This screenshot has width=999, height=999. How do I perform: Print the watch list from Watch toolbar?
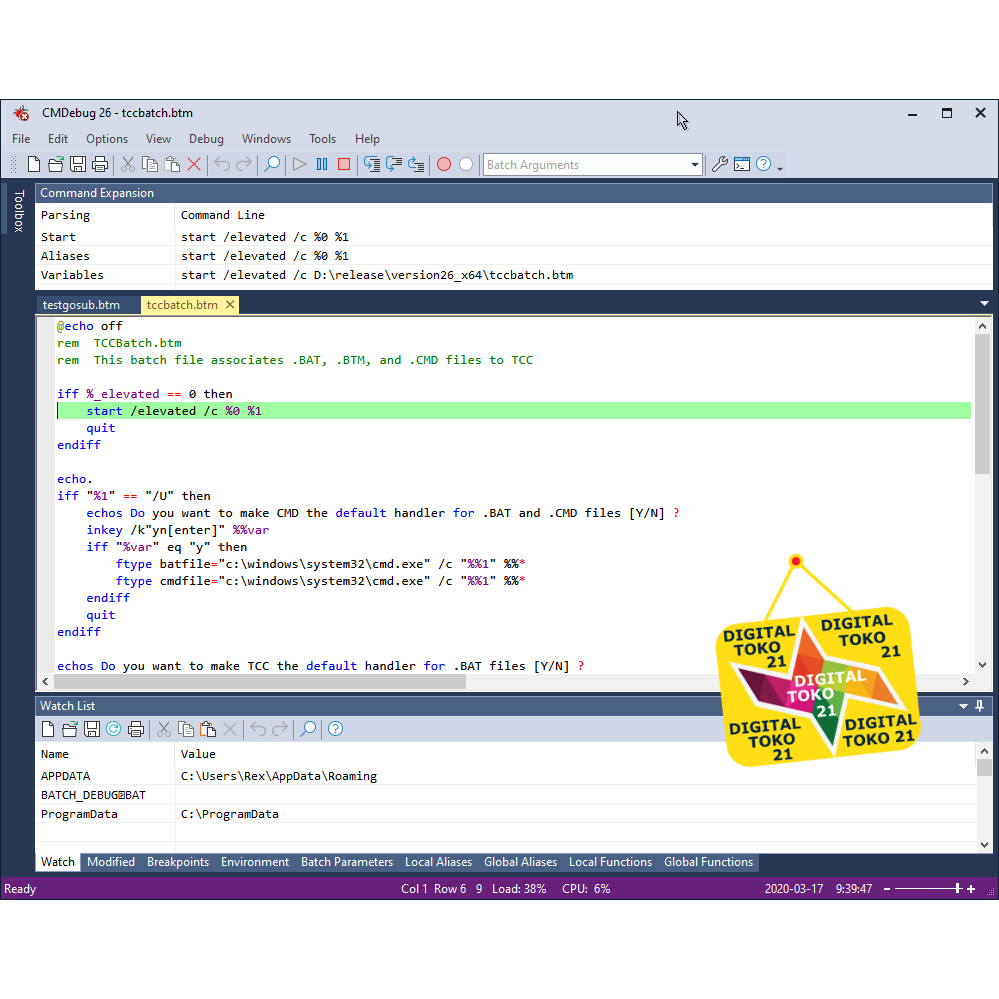tap(136, 729)
